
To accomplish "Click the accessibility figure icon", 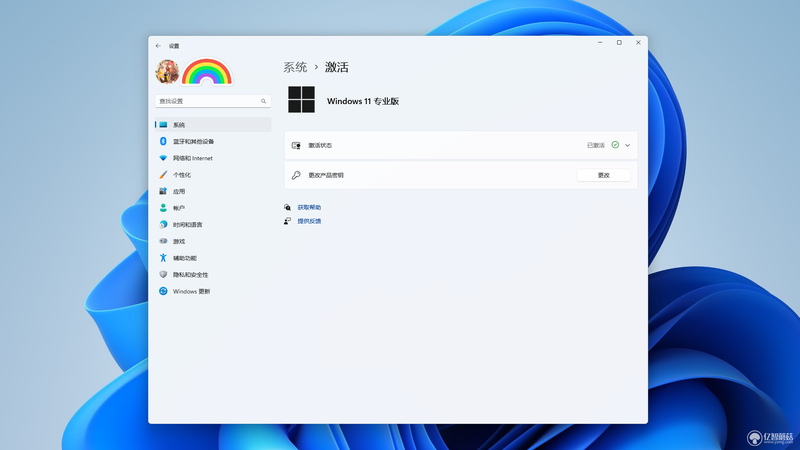I will tap(163, 258).
